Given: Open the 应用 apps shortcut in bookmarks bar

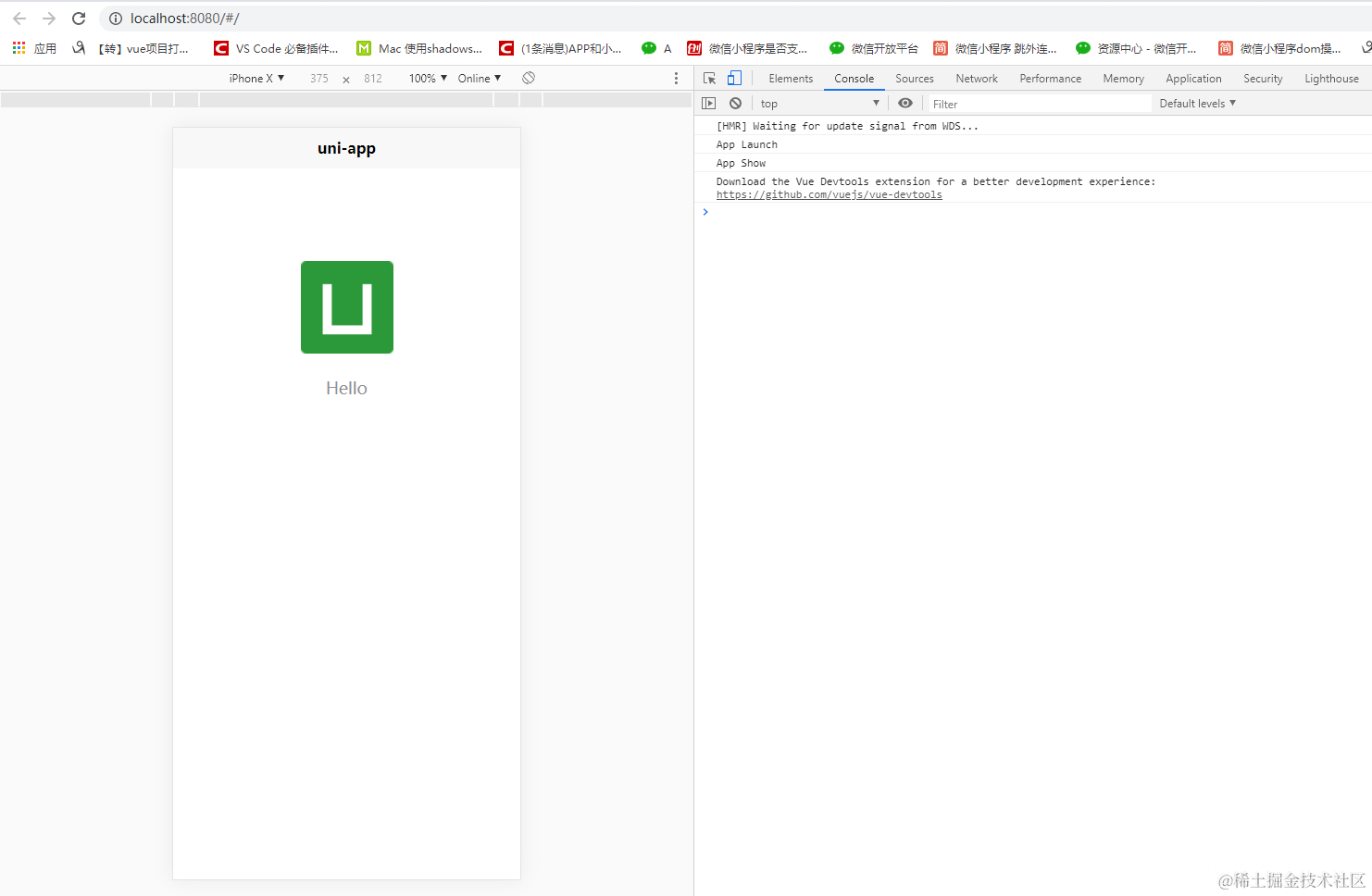Looking at the screenshot, I should 34,48.
